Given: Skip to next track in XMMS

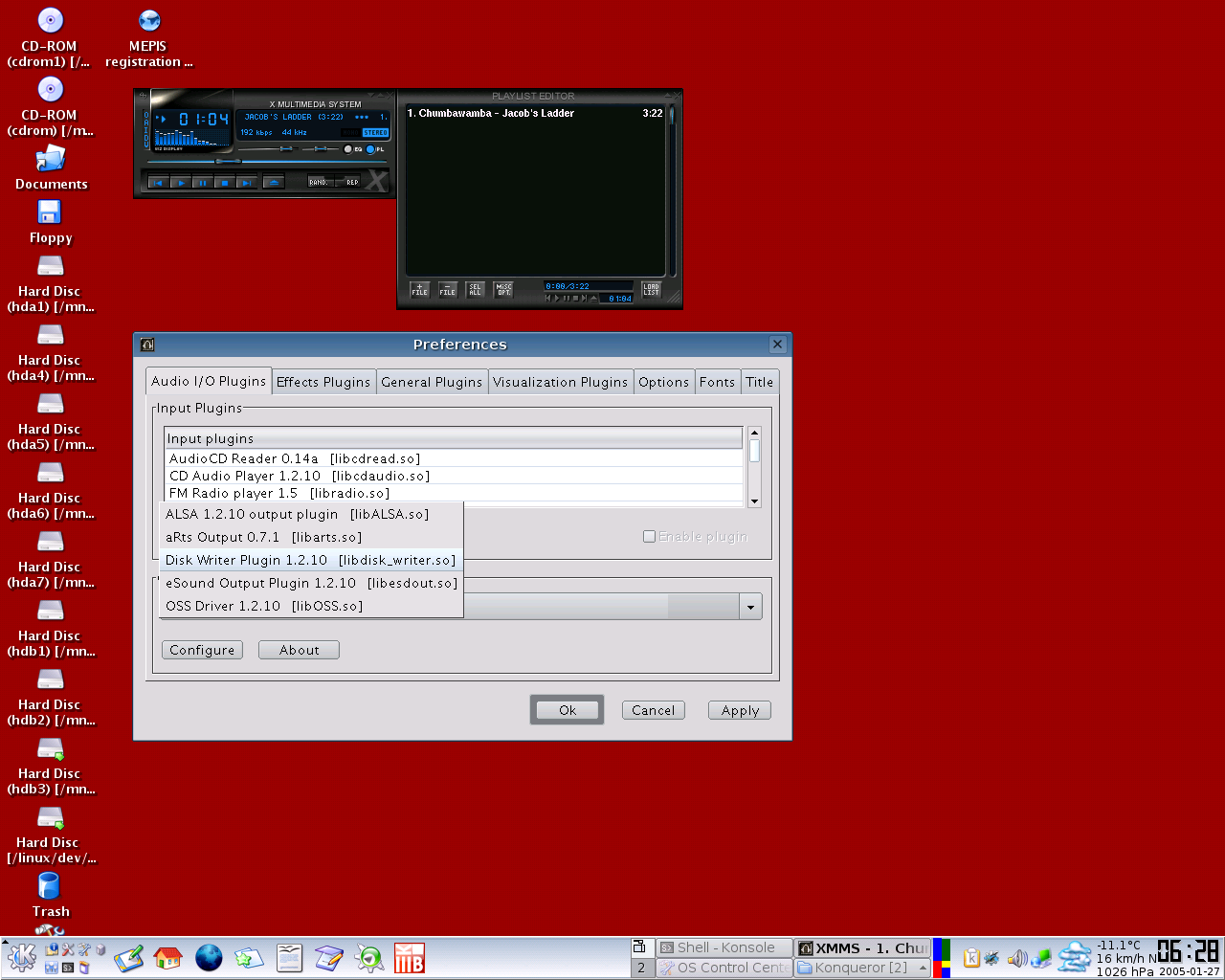Looking at the screenshot, I should click(x=247, y=181).
